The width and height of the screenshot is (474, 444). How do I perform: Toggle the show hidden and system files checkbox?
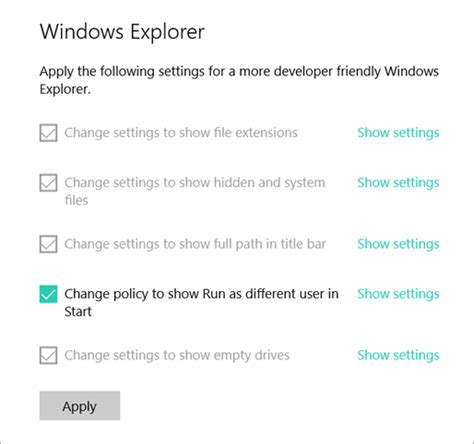[x=48, y=183]
